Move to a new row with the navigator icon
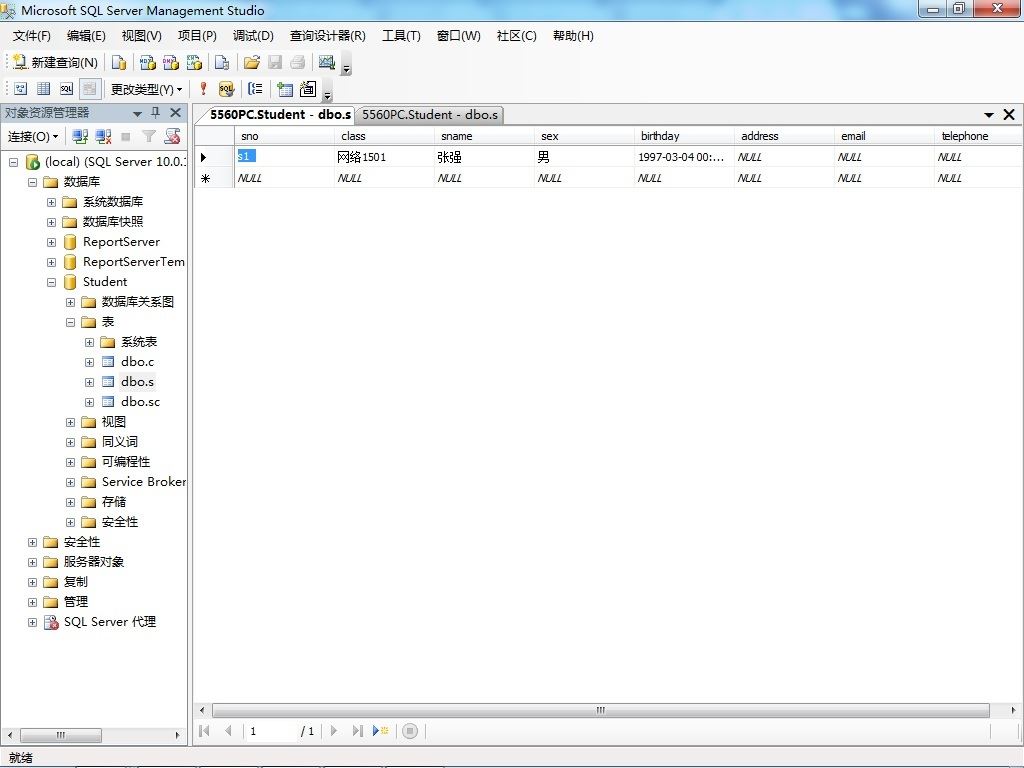1024x768 pixels. coord(380,731)
